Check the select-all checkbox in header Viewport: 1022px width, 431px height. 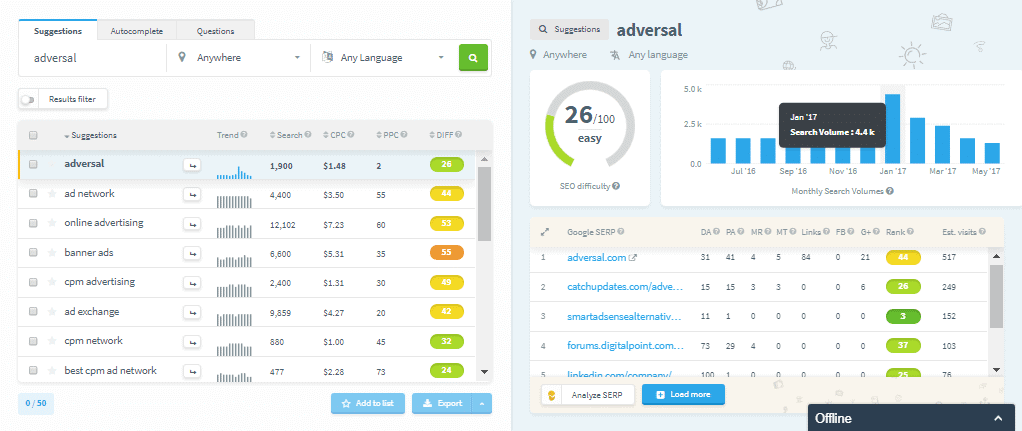(x=33, y=135)
